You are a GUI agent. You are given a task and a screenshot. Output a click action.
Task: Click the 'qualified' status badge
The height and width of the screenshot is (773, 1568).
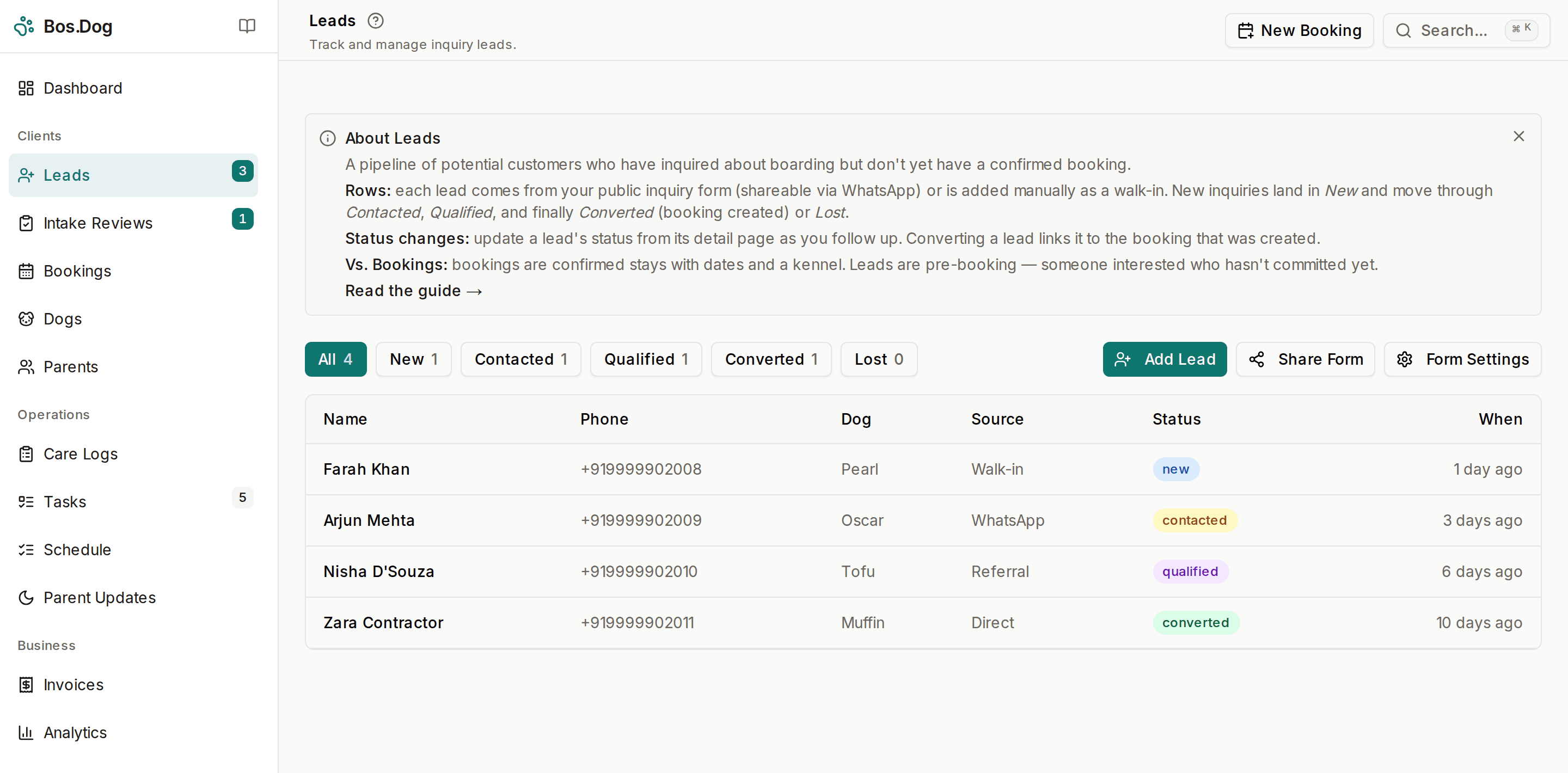click(1190, 572)
